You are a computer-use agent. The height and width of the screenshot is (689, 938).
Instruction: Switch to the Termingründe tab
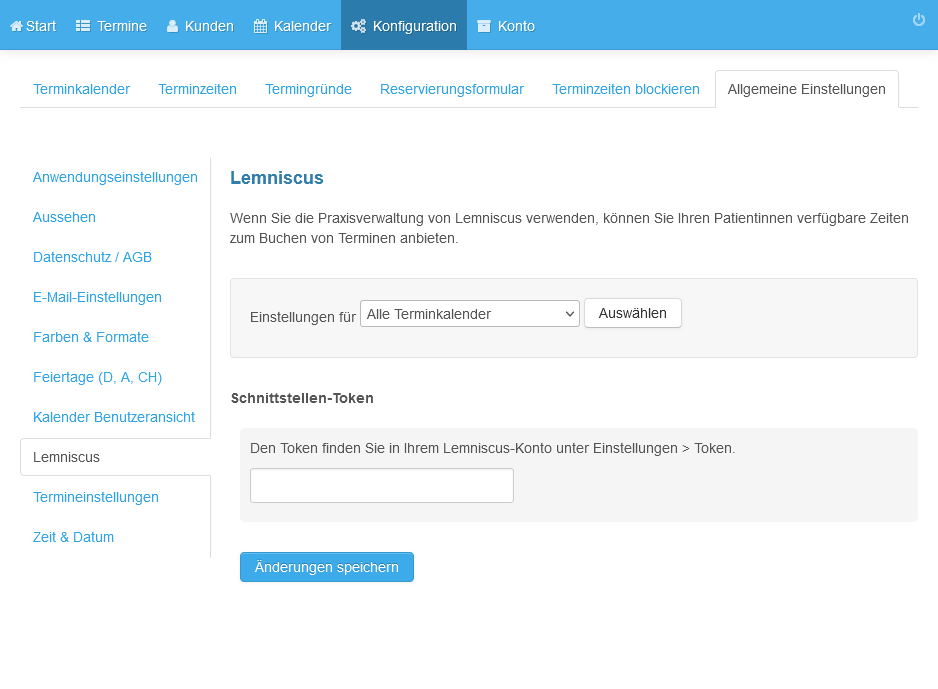click(308, 89)
